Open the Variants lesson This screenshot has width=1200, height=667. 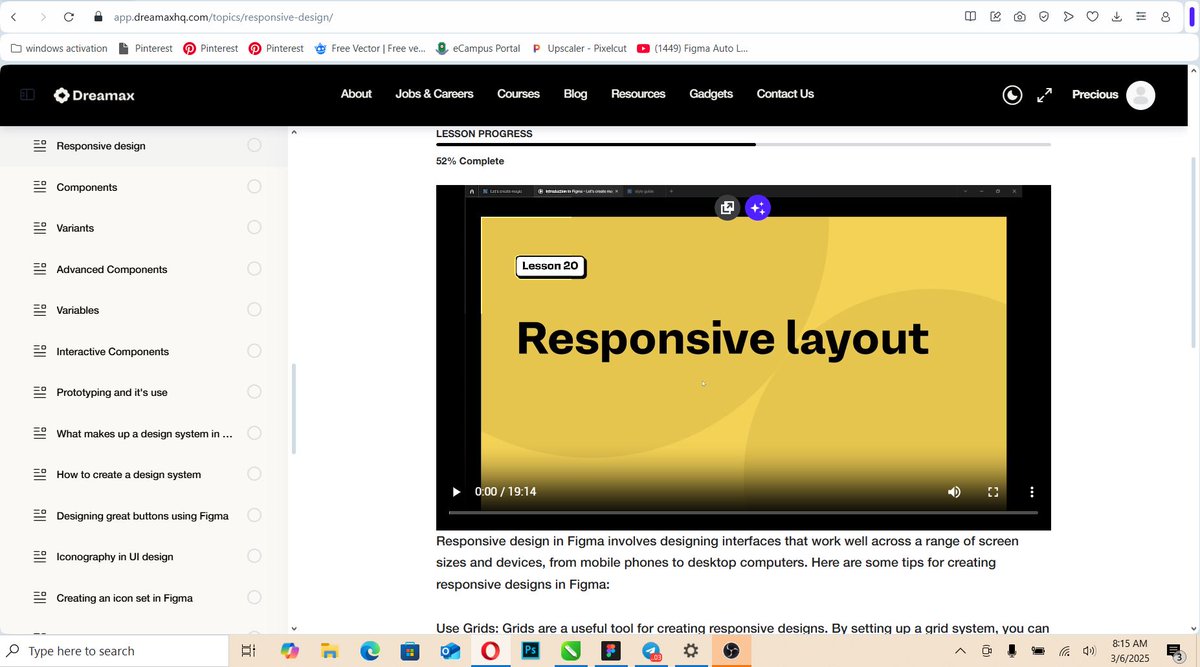click(x=75, y=228)
